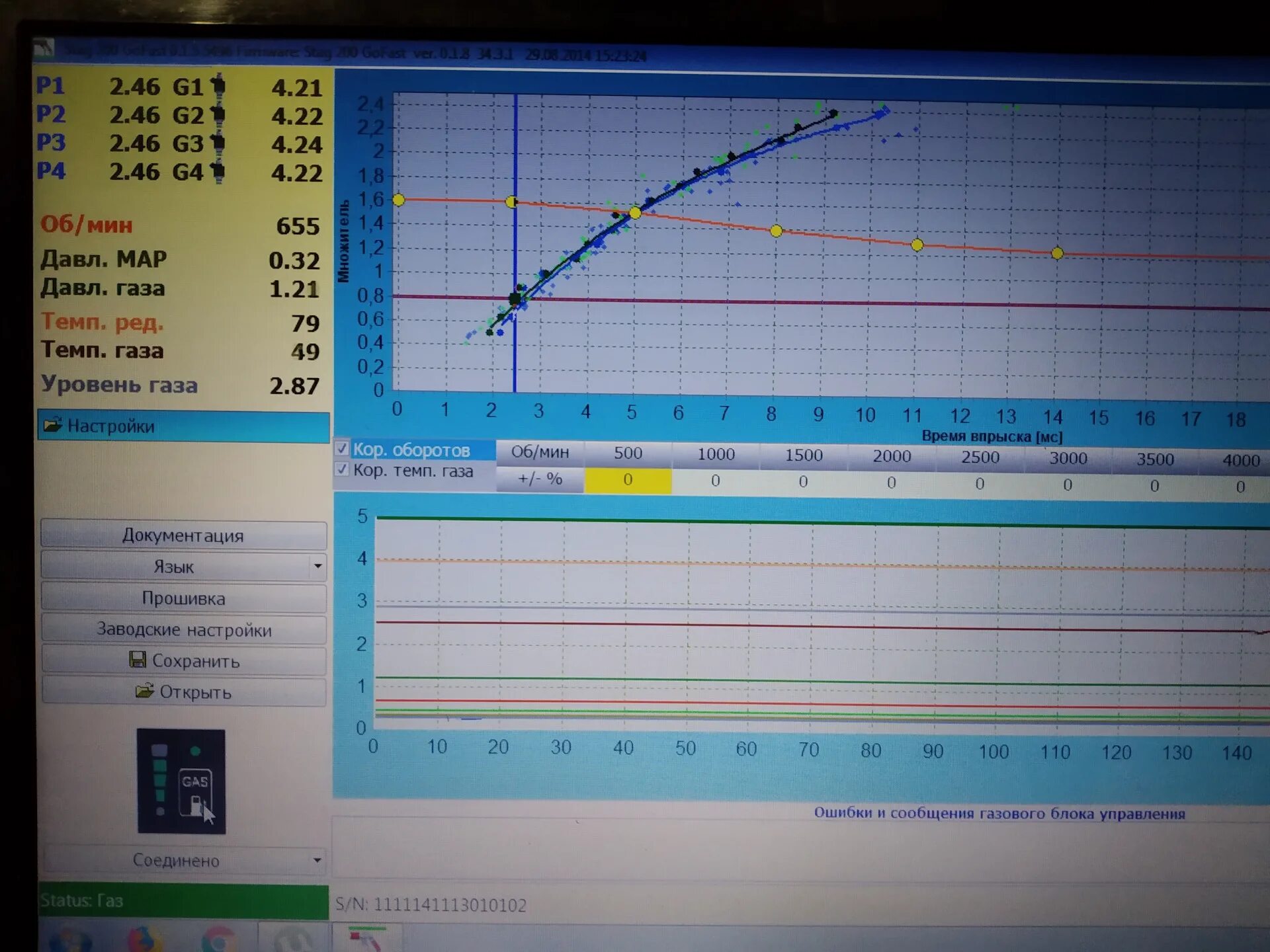
Task: Click the GAS switch button on the panel
Action: pos(194,792)
